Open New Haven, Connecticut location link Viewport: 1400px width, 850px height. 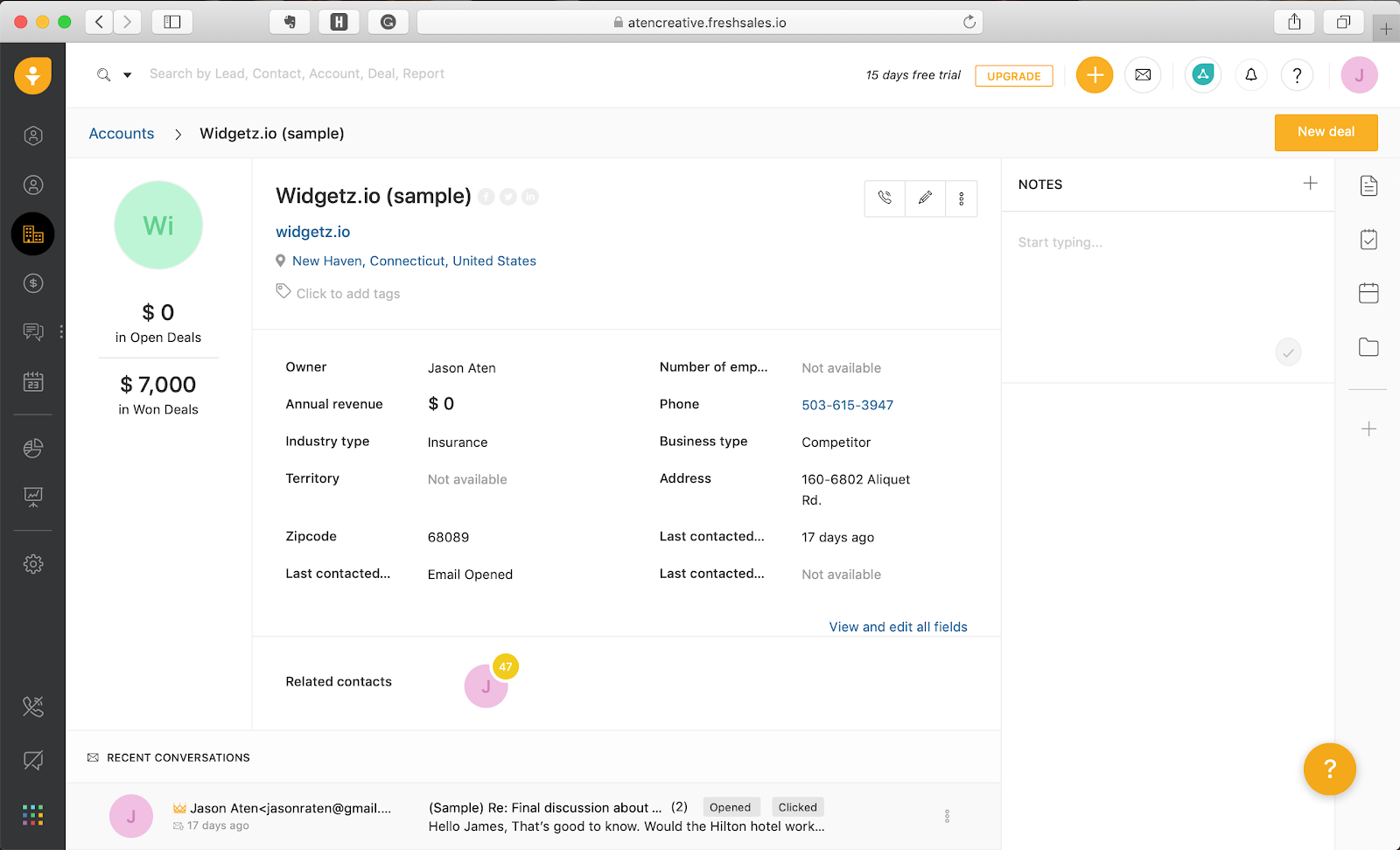tap(414, 261)
